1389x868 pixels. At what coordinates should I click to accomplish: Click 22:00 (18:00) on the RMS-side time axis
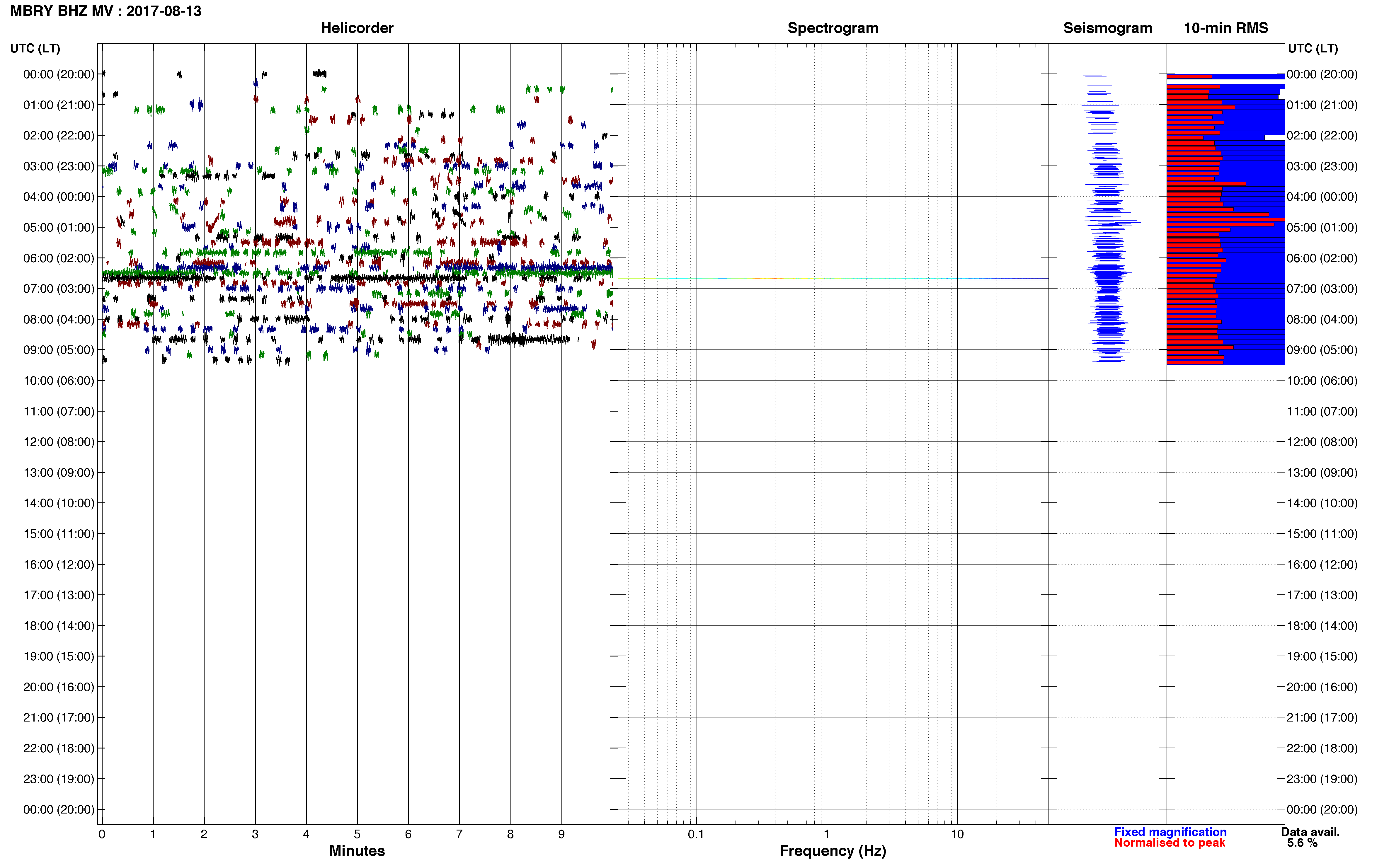pos(1322,748)
